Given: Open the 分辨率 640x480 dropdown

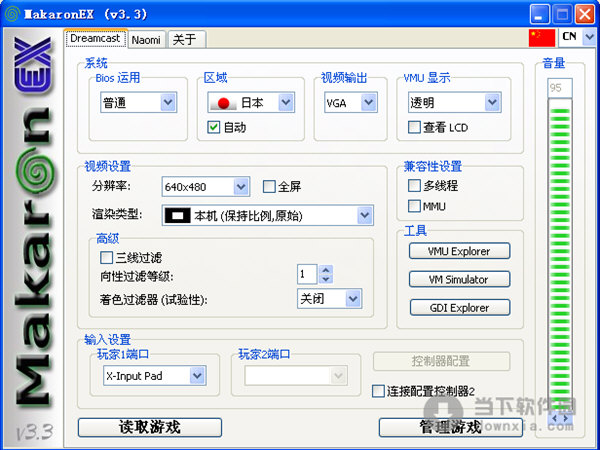Looking at the screenshot, I should pyautogui.click(x=206, y=187).
